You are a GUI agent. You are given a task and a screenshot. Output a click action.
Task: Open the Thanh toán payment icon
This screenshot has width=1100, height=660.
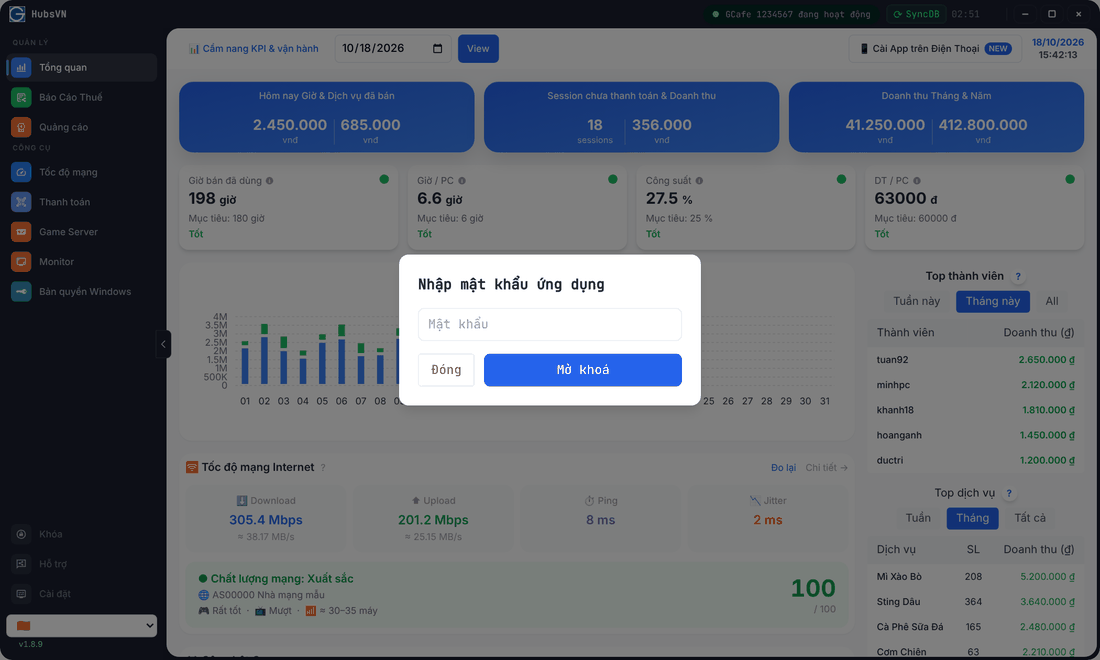coord(21,202)
